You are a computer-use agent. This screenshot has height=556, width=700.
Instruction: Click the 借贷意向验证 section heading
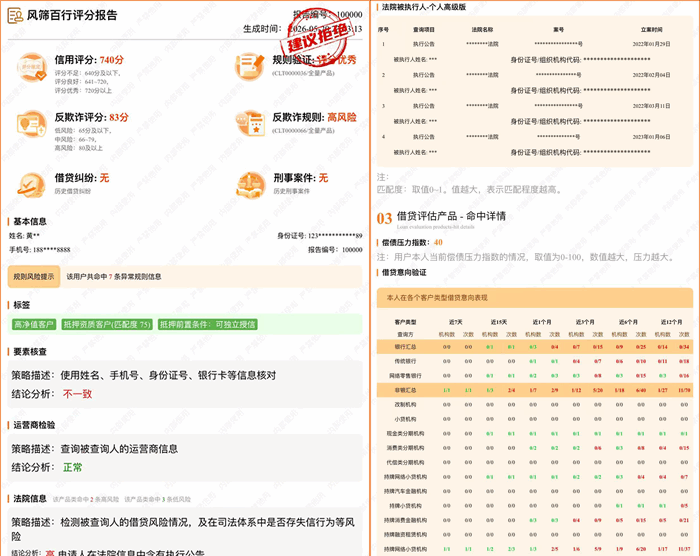[404, 272]
